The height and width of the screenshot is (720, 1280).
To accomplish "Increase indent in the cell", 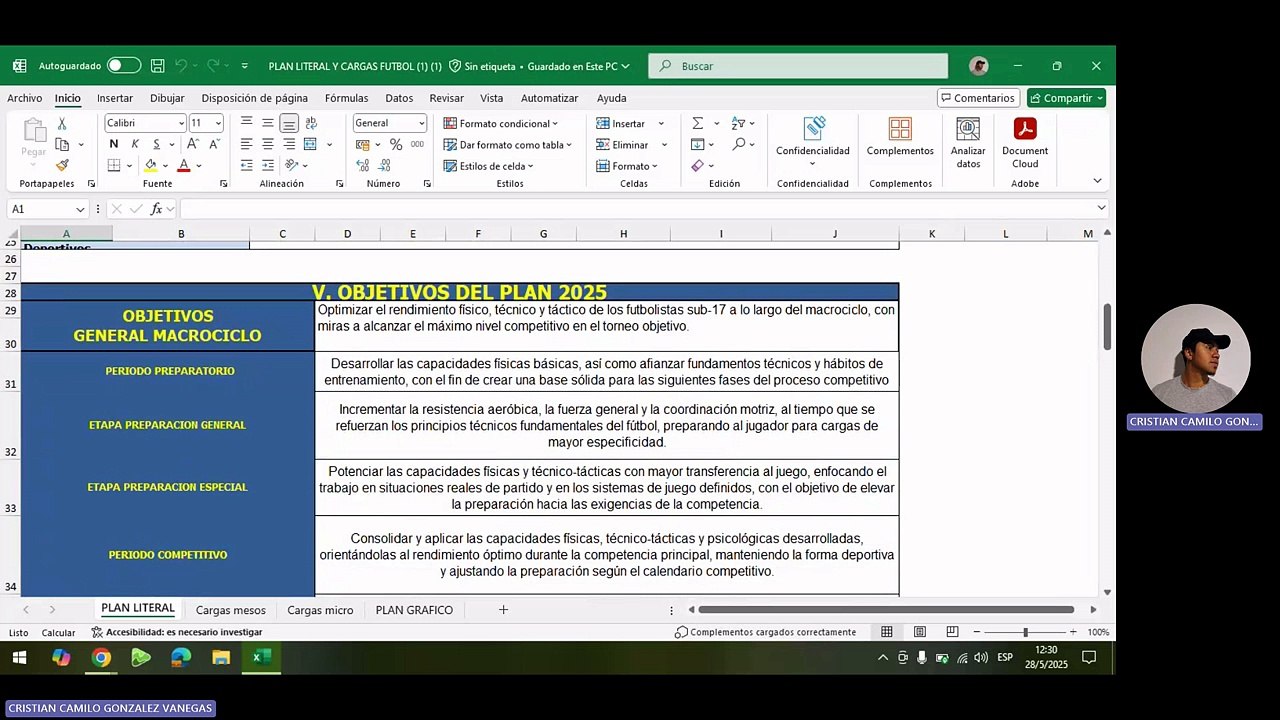I will pos(267,165).
